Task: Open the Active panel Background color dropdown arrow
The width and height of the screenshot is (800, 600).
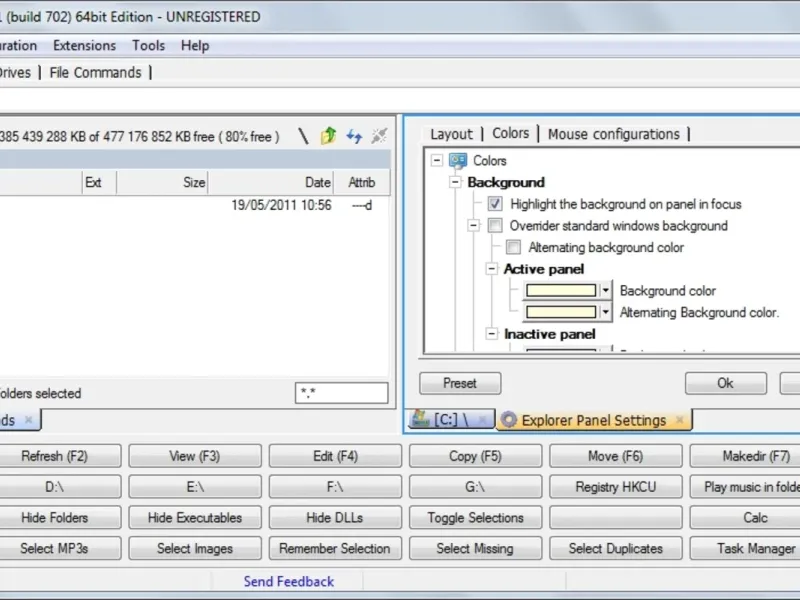Action: (x=606, y=291)
